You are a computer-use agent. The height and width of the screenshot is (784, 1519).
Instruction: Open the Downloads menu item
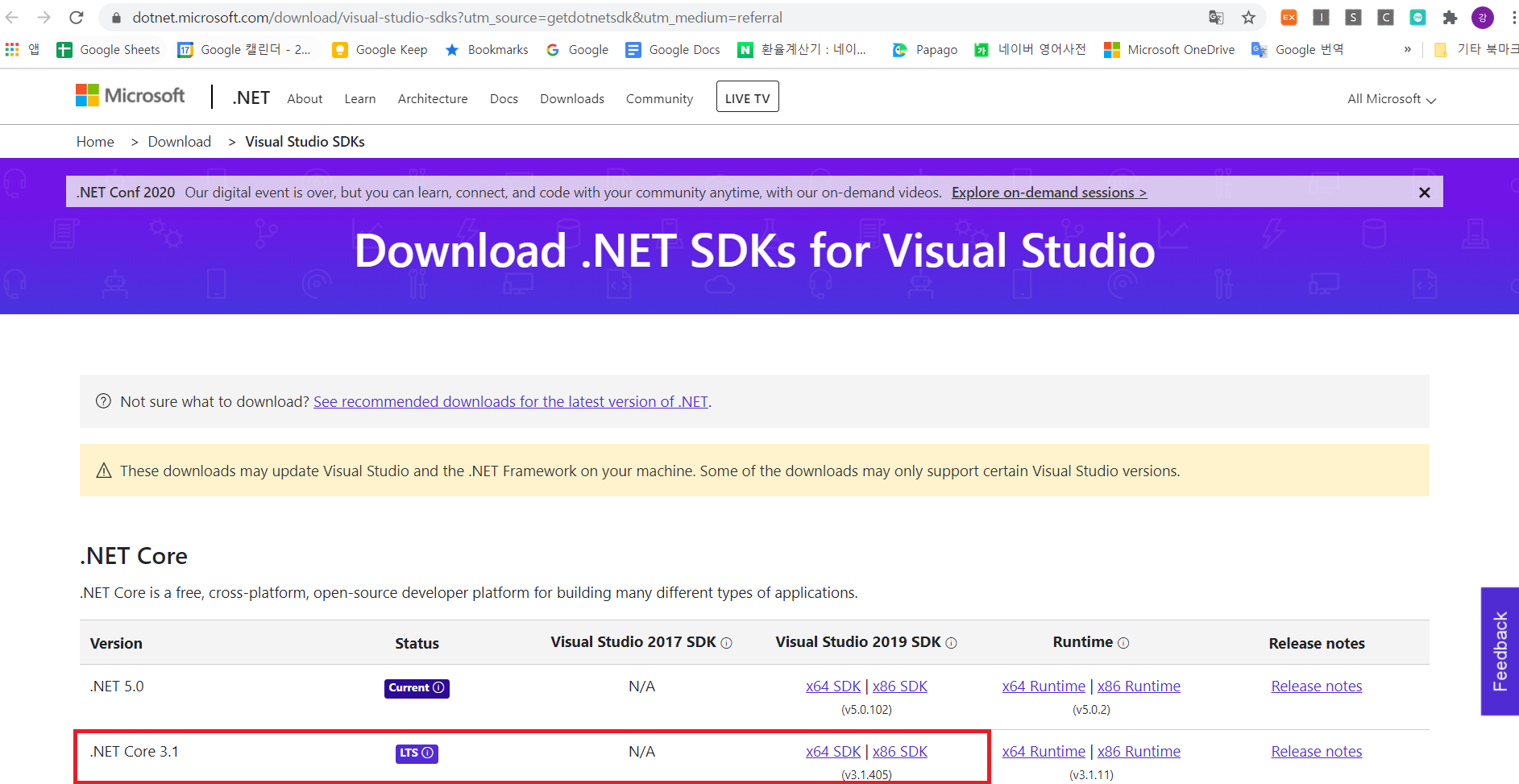pos(572,99)
